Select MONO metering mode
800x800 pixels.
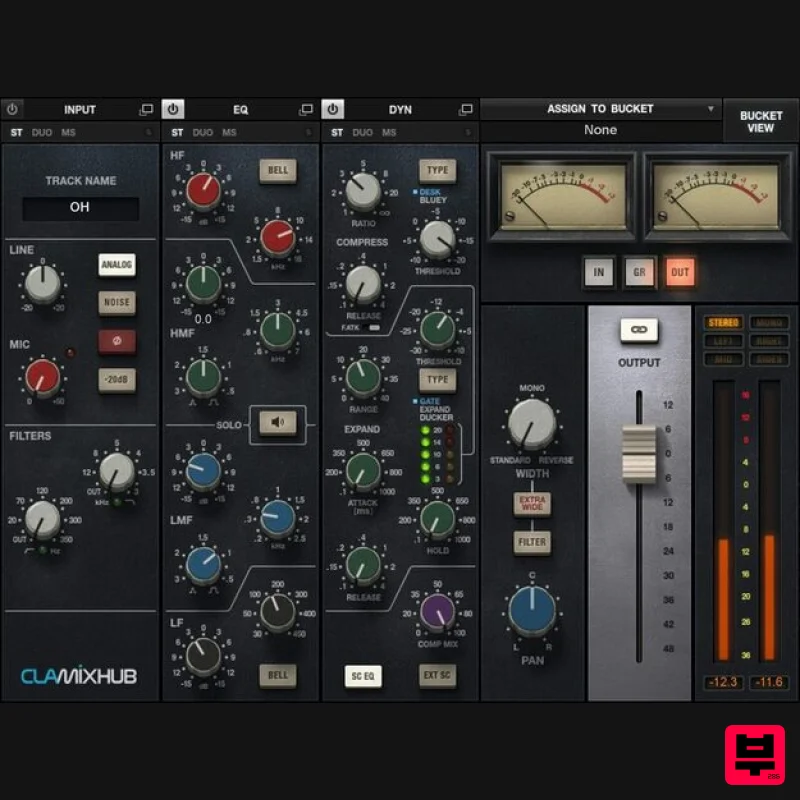click(769, 322)
